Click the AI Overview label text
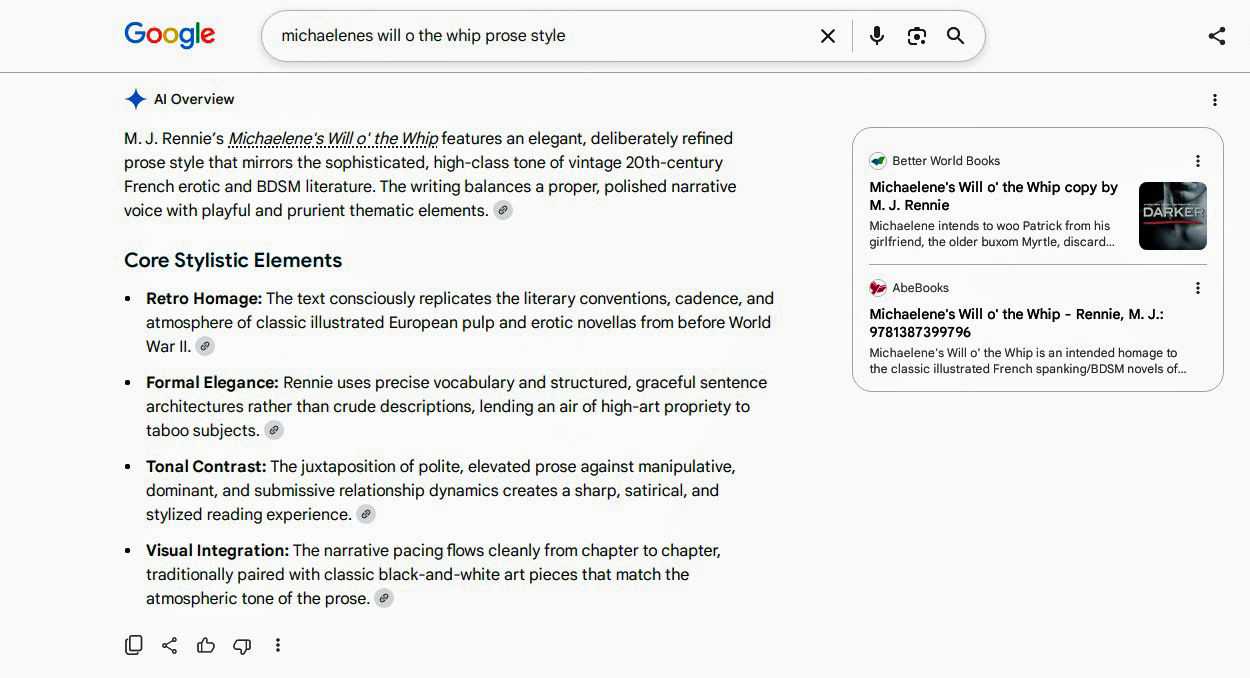This screenshot has width=1250, height=678. [194, 99]
